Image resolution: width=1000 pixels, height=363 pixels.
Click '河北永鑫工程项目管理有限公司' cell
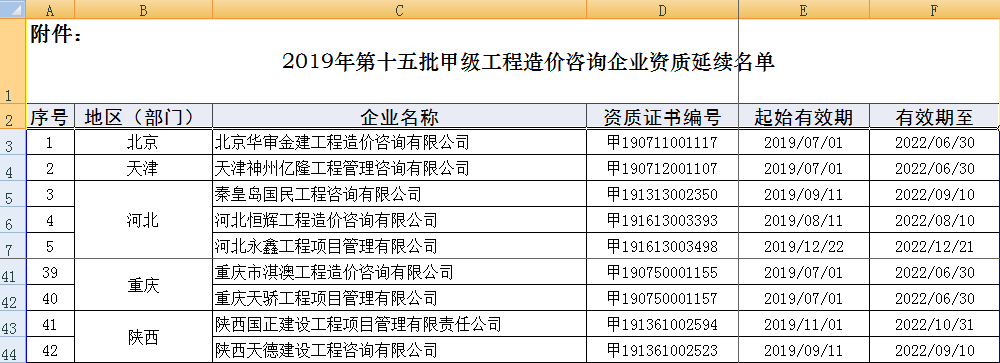pyautogui.click(x=399, y=246)
